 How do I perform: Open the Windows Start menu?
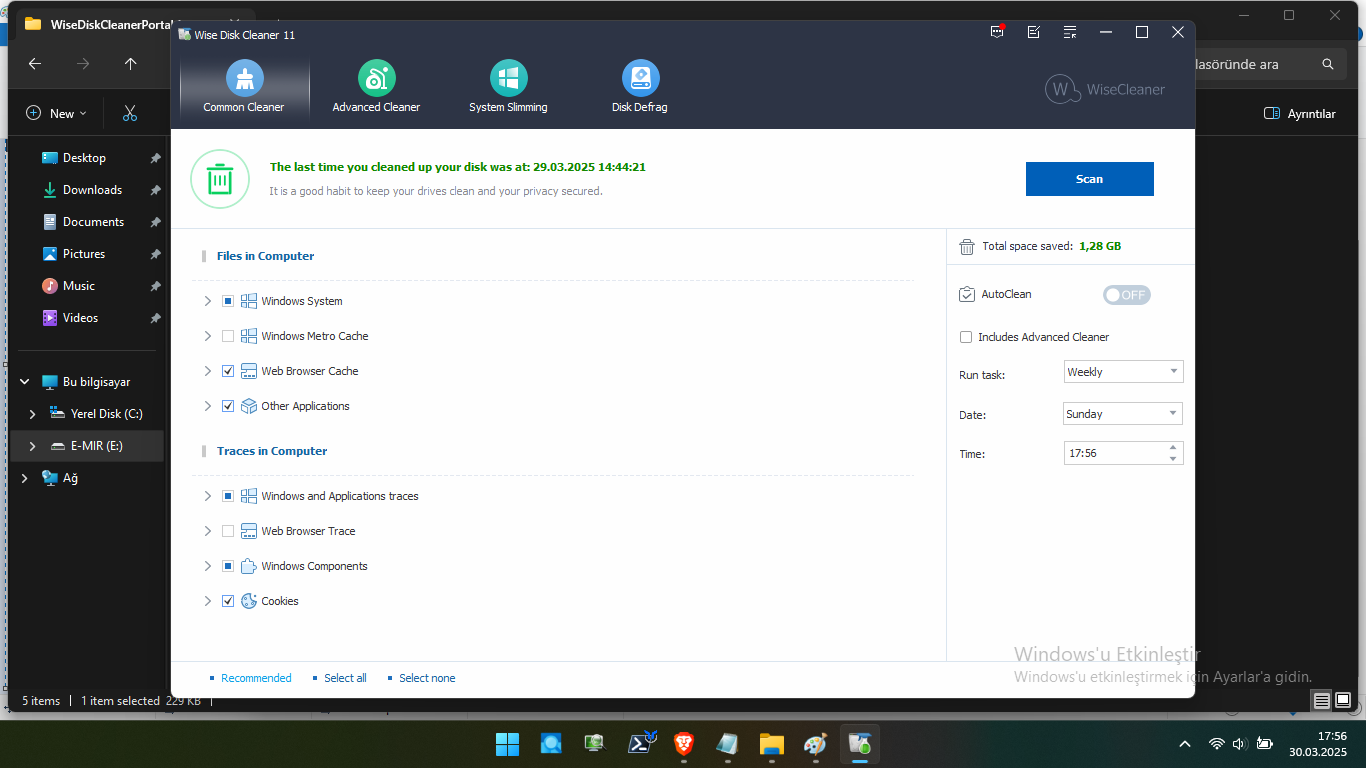pos(507,744)
